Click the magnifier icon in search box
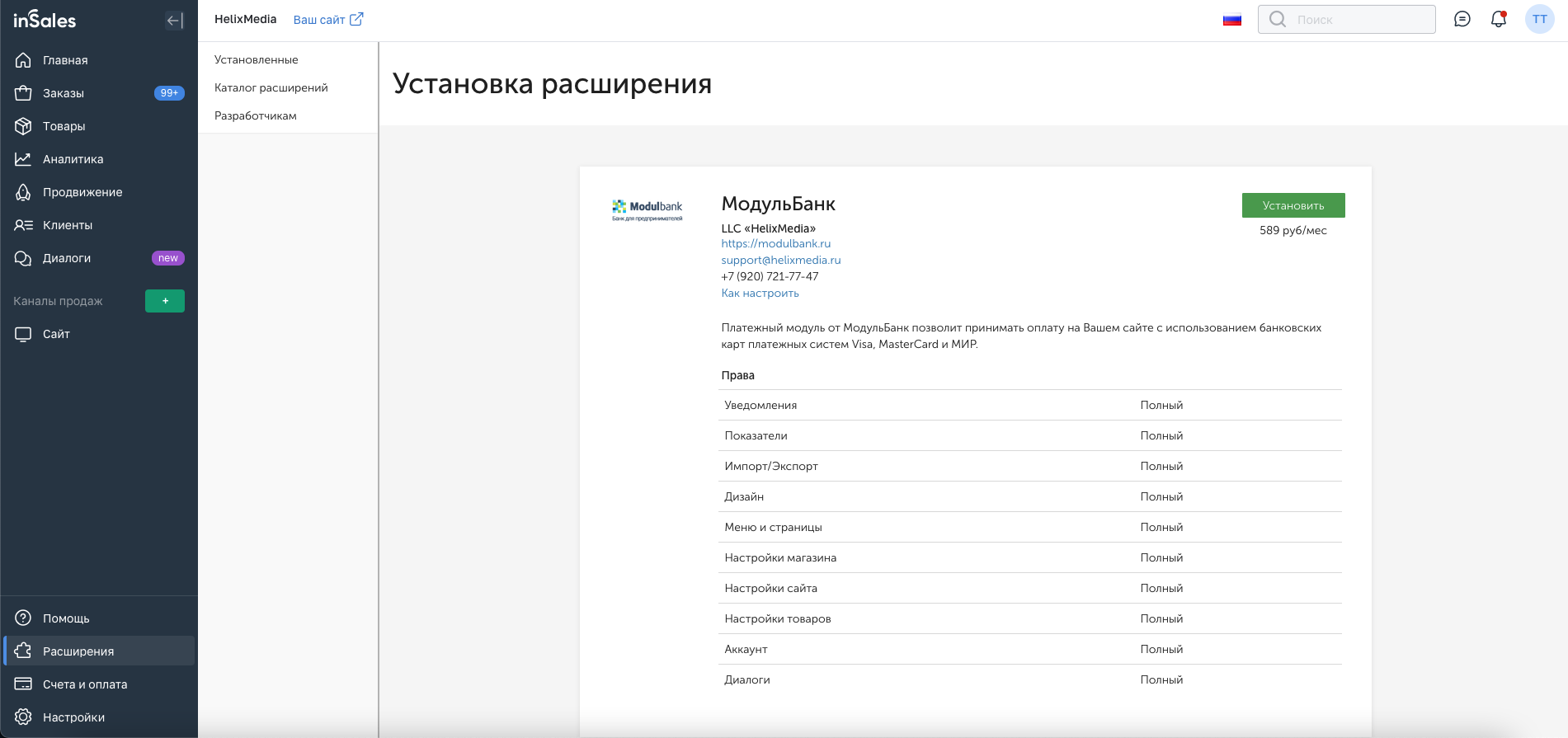This screenshot has height=738, width=1568. pyautogui.click(x=1278, y=19)
